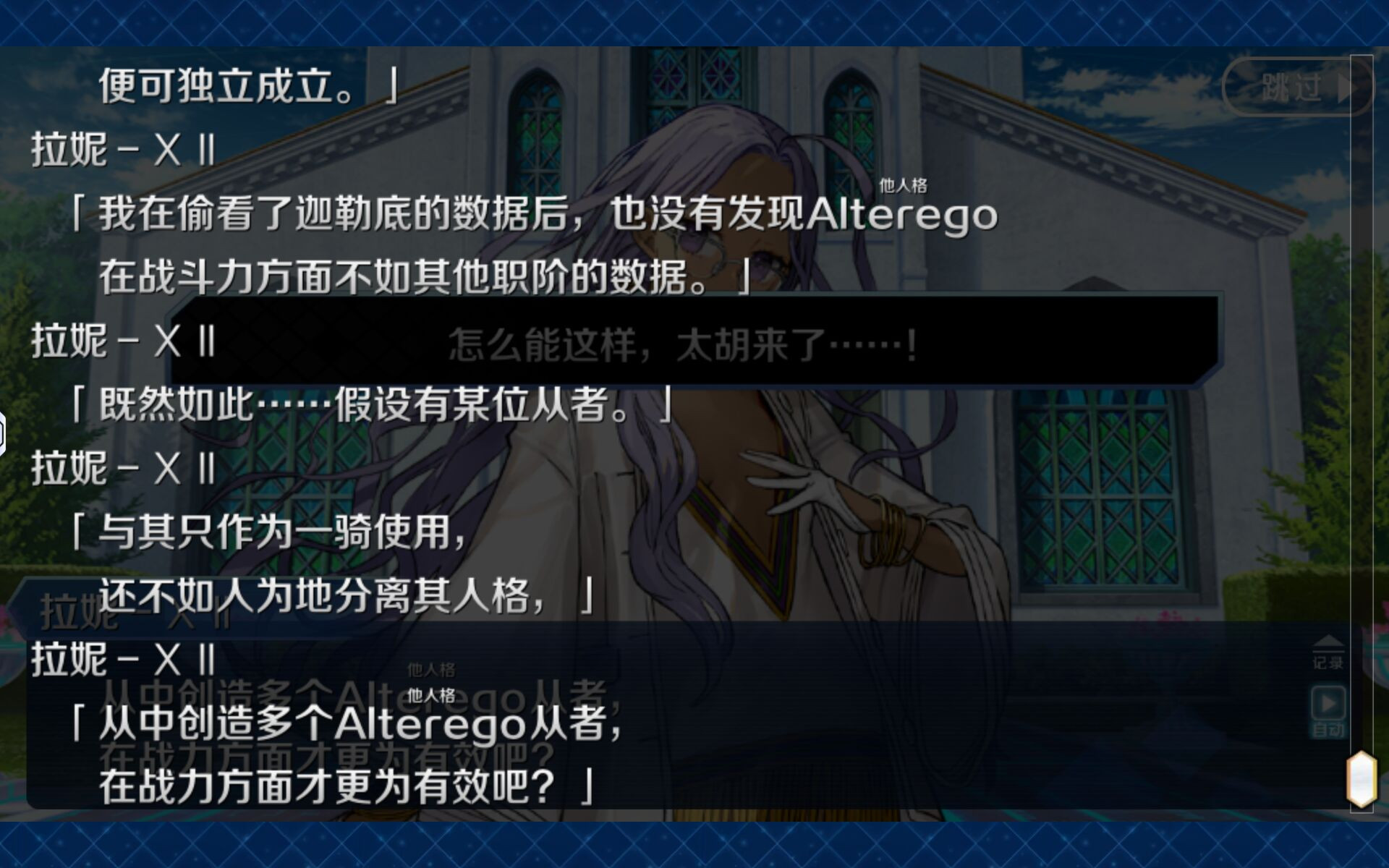The height and width of the screenshot is (868, 1389).
Task: Open the 记录 log icon
Action: [1328, 652]
